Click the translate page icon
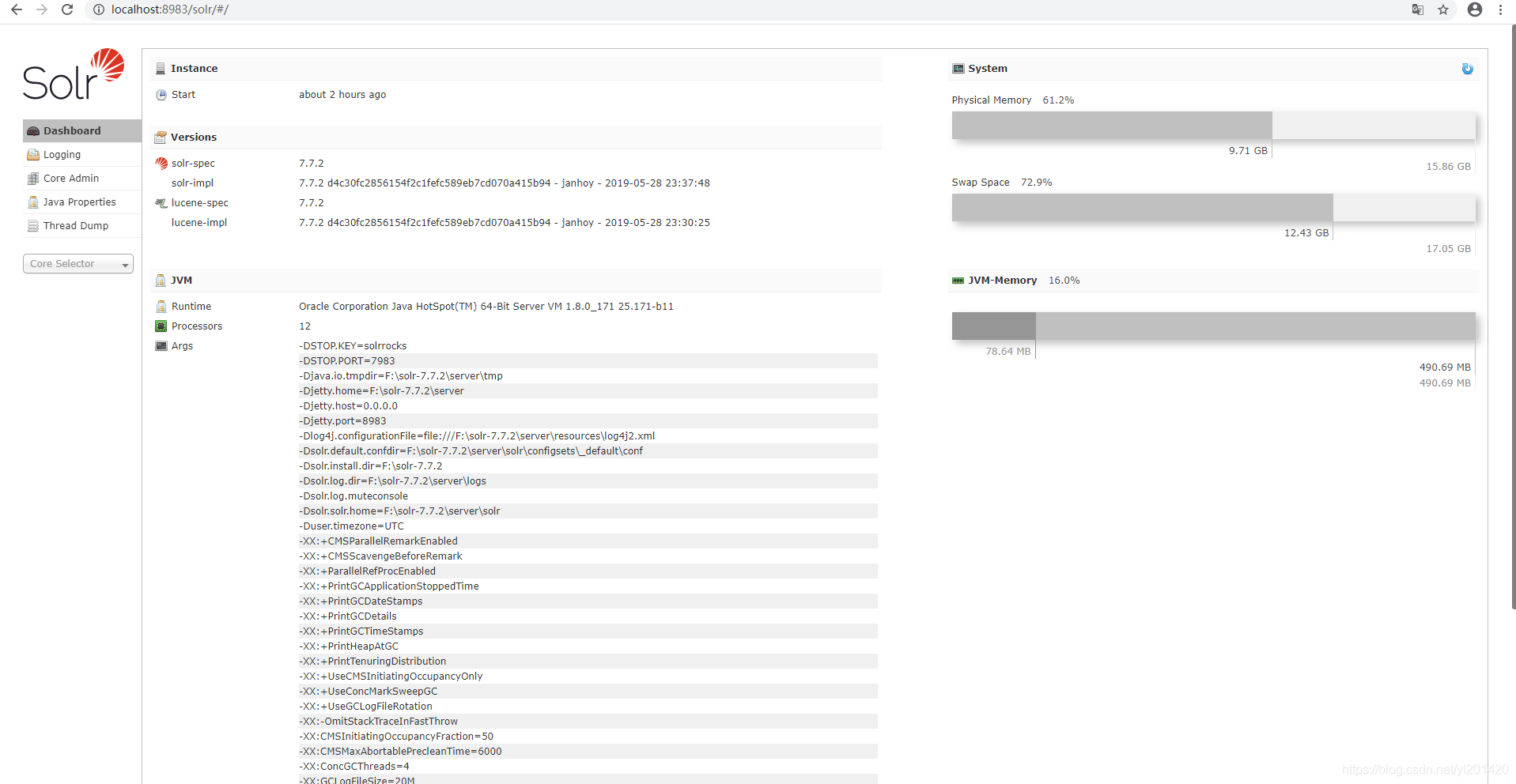 tap(1418, 9)
